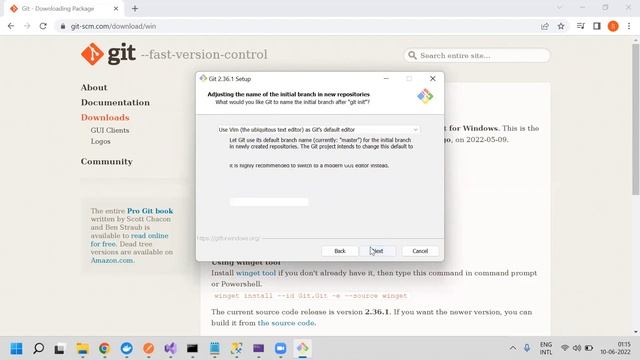Open the browser media control icon
Screen dimensions: 640x360
click(x=580, y=26)
